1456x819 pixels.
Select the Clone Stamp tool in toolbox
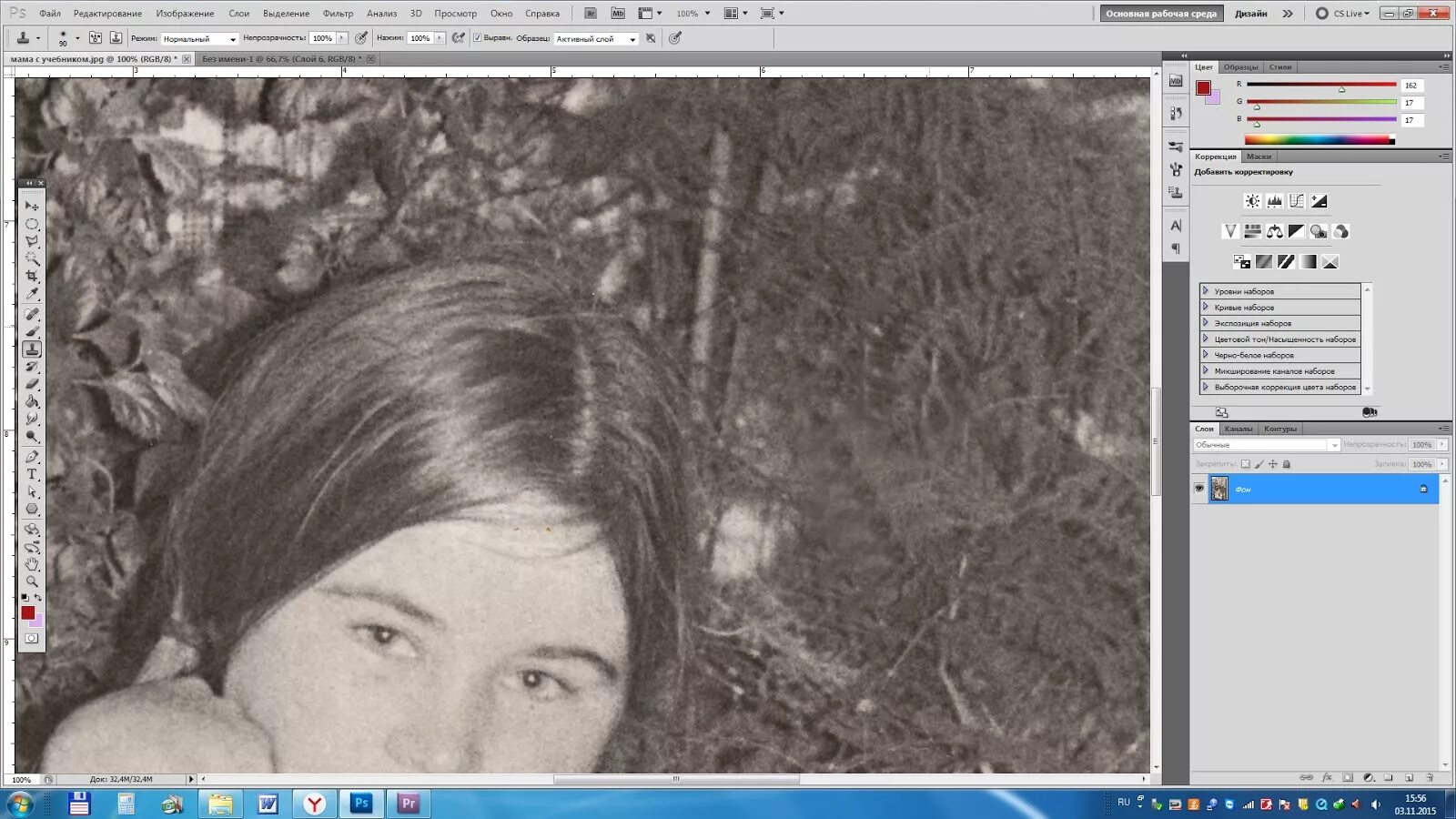coord(32,349)
